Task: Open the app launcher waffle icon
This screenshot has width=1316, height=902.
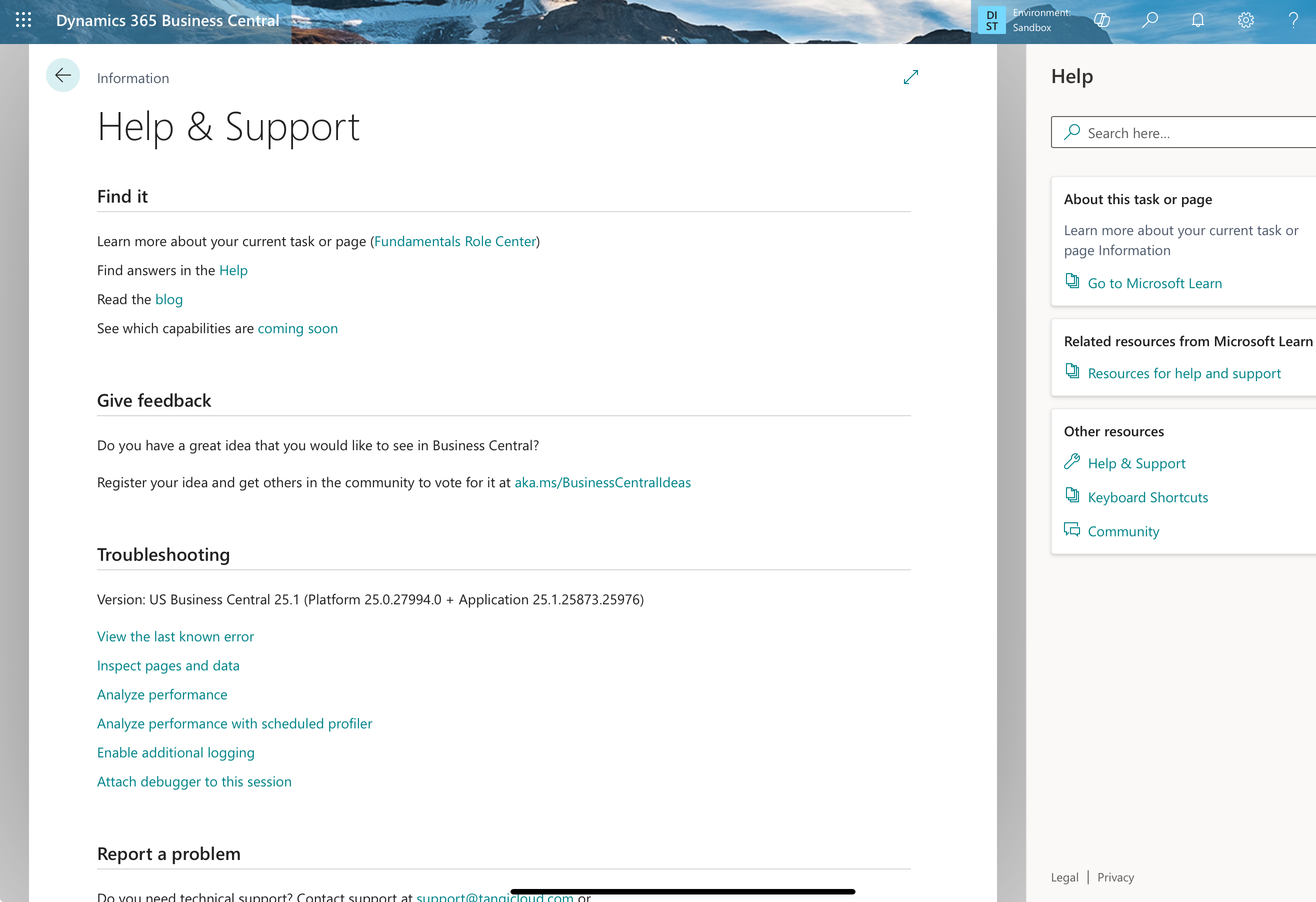Action: click(23, 21)
